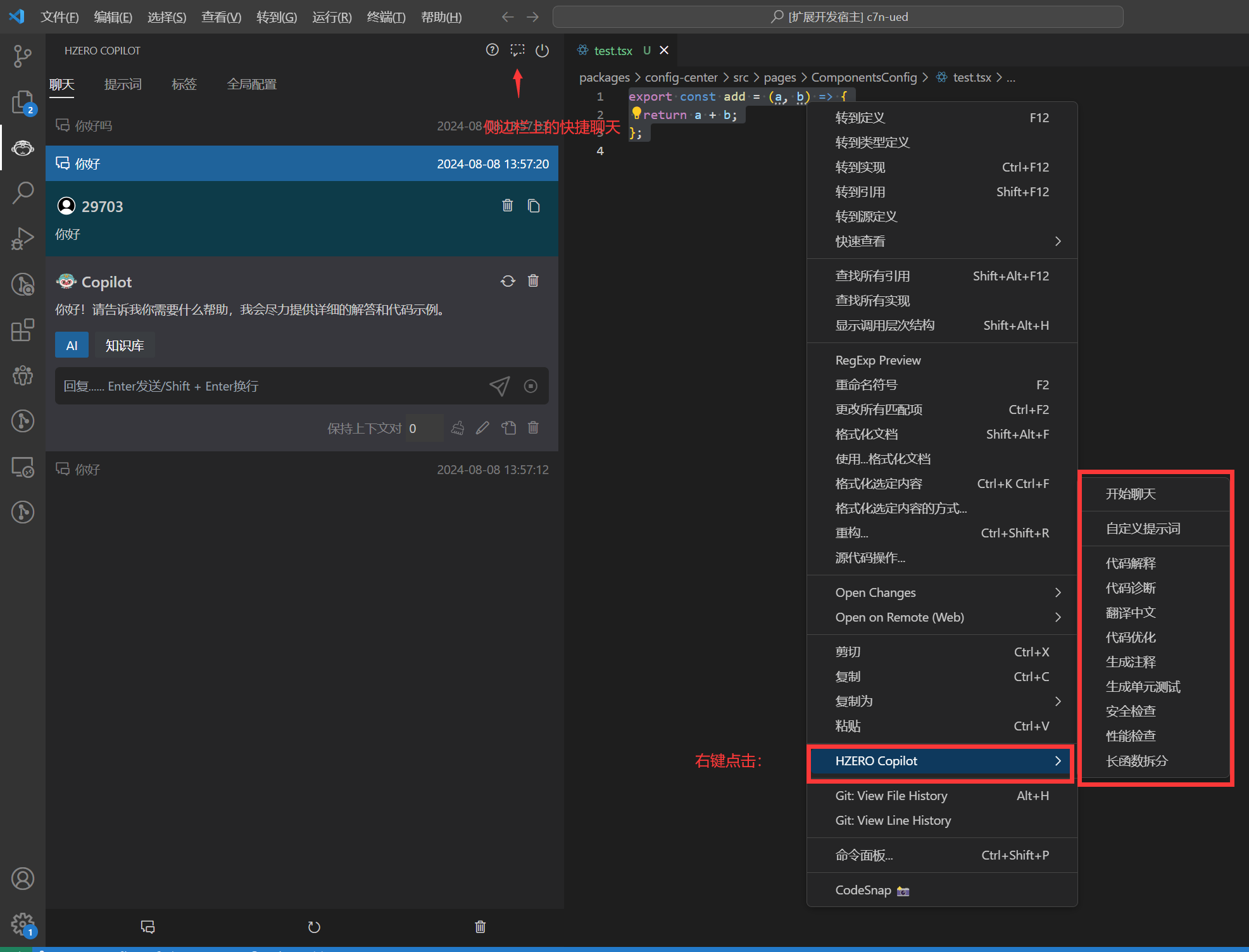
Task: Click the pencil edit icon below reply box
Action: point(482,428)
